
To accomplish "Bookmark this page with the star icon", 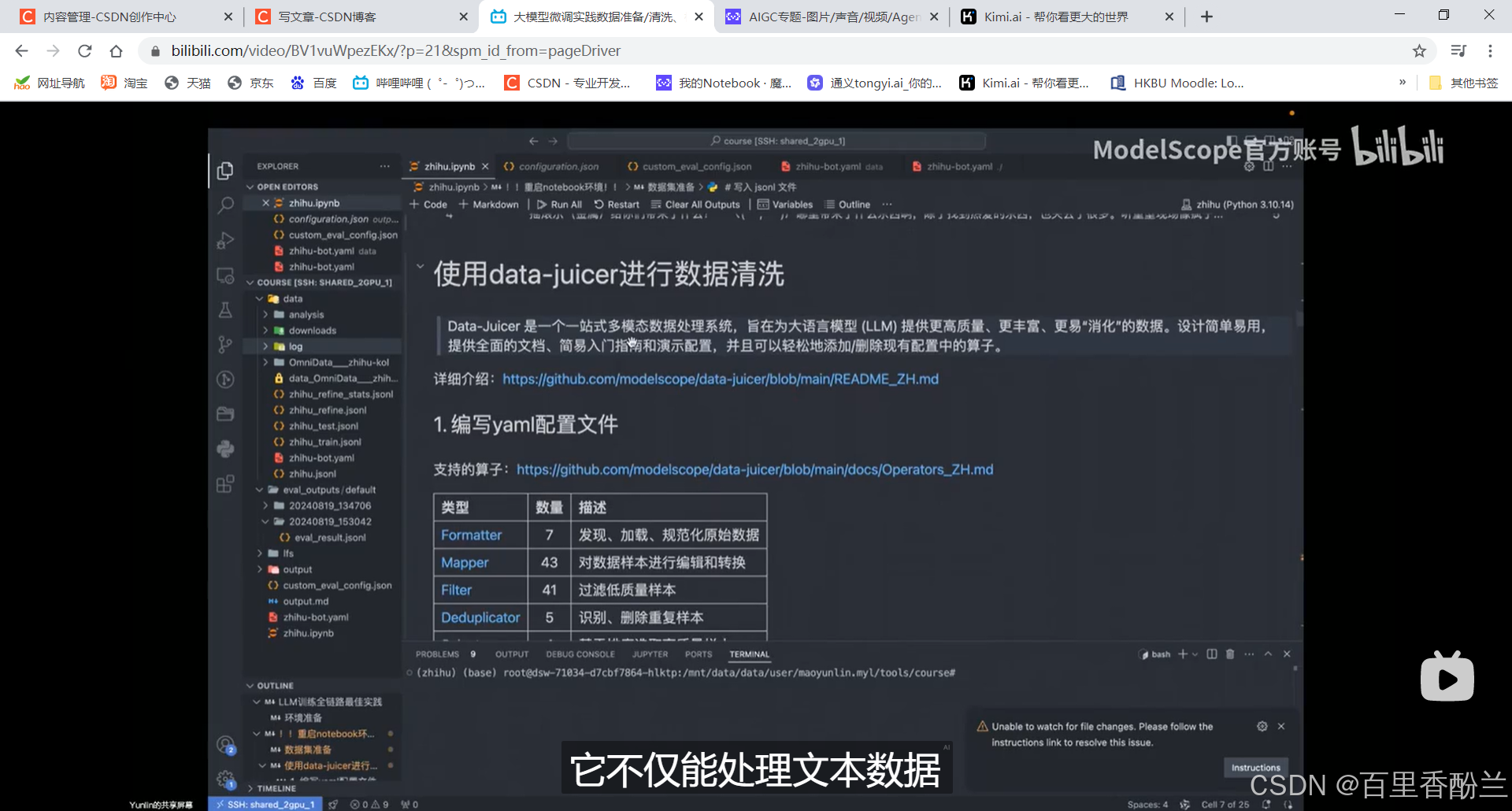I will 1419,51.
